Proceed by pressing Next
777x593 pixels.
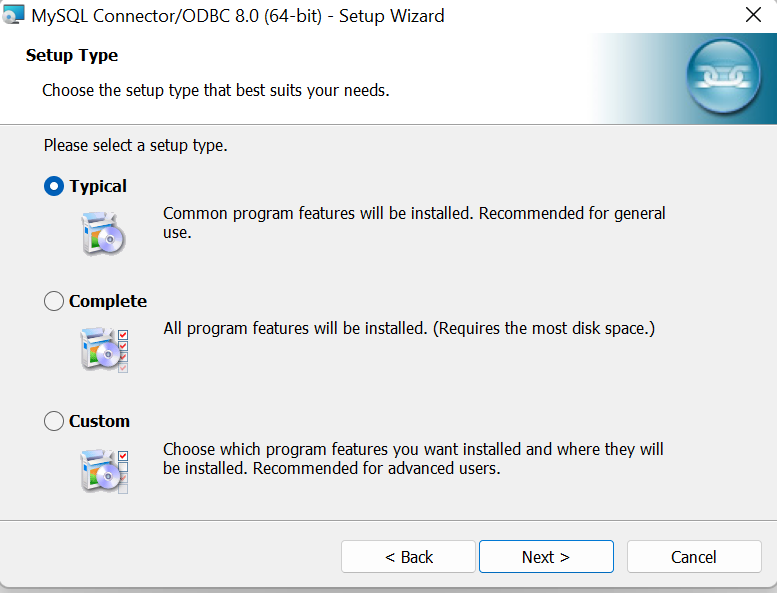[546, 557]
